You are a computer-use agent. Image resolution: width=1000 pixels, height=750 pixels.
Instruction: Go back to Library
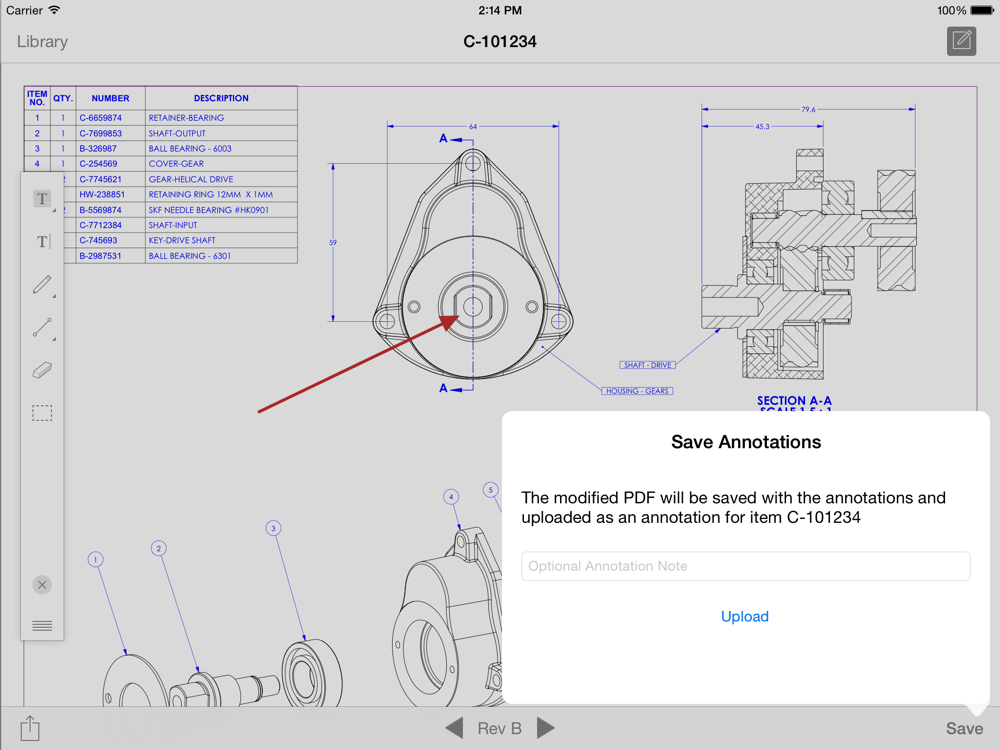(x=42, y=41)
